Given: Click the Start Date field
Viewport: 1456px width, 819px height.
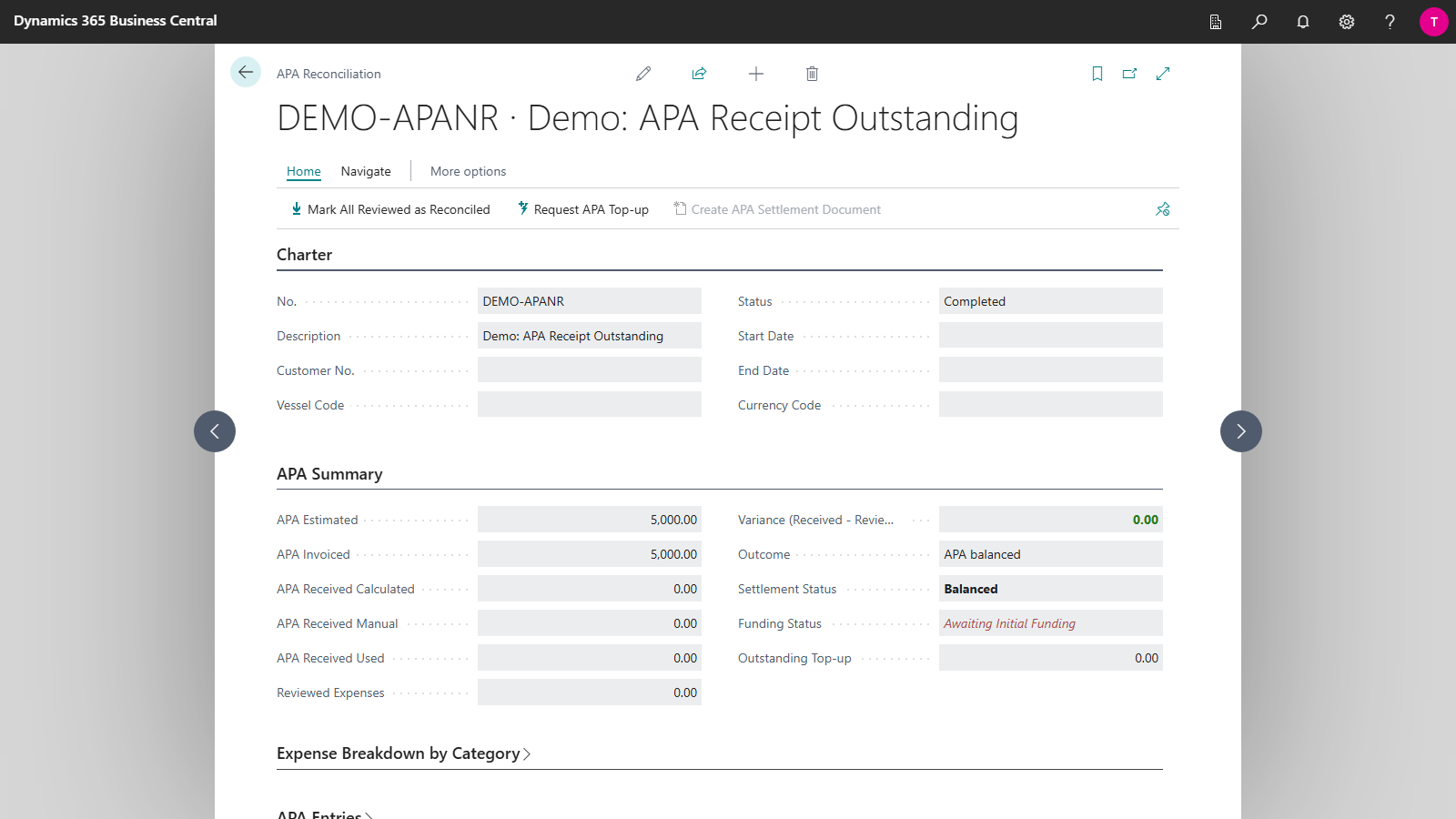Looking at the screenshot, I should coord(1051,336).
